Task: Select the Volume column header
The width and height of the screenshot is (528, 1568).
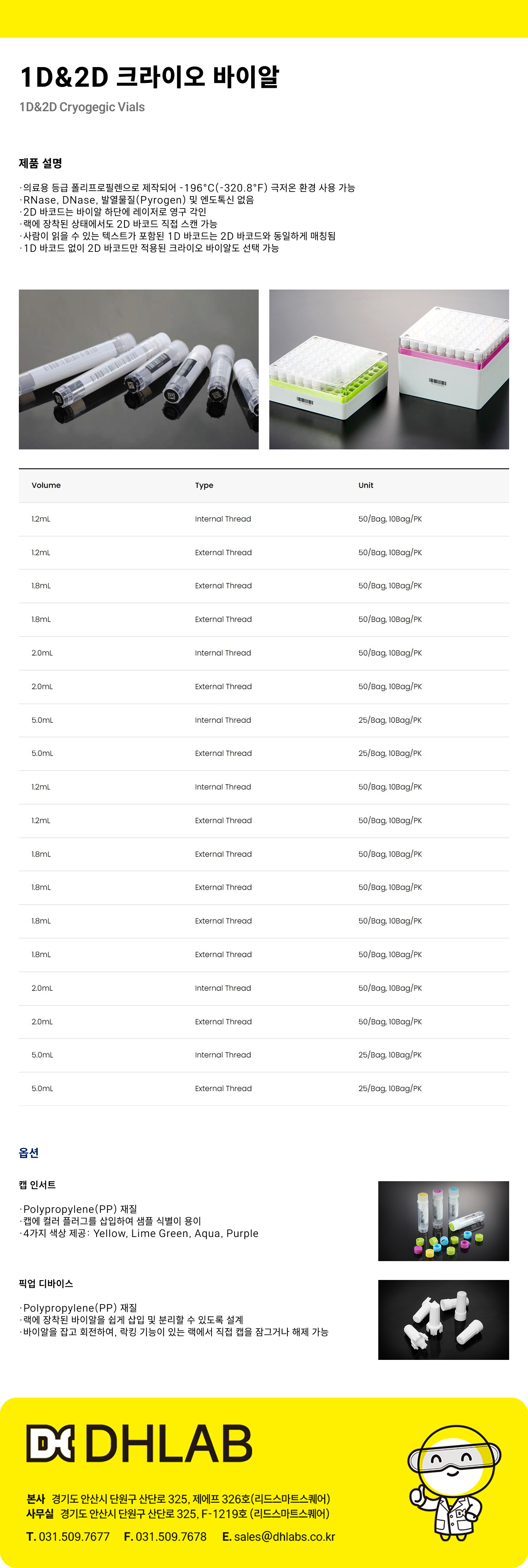Action: pos(46,485)
